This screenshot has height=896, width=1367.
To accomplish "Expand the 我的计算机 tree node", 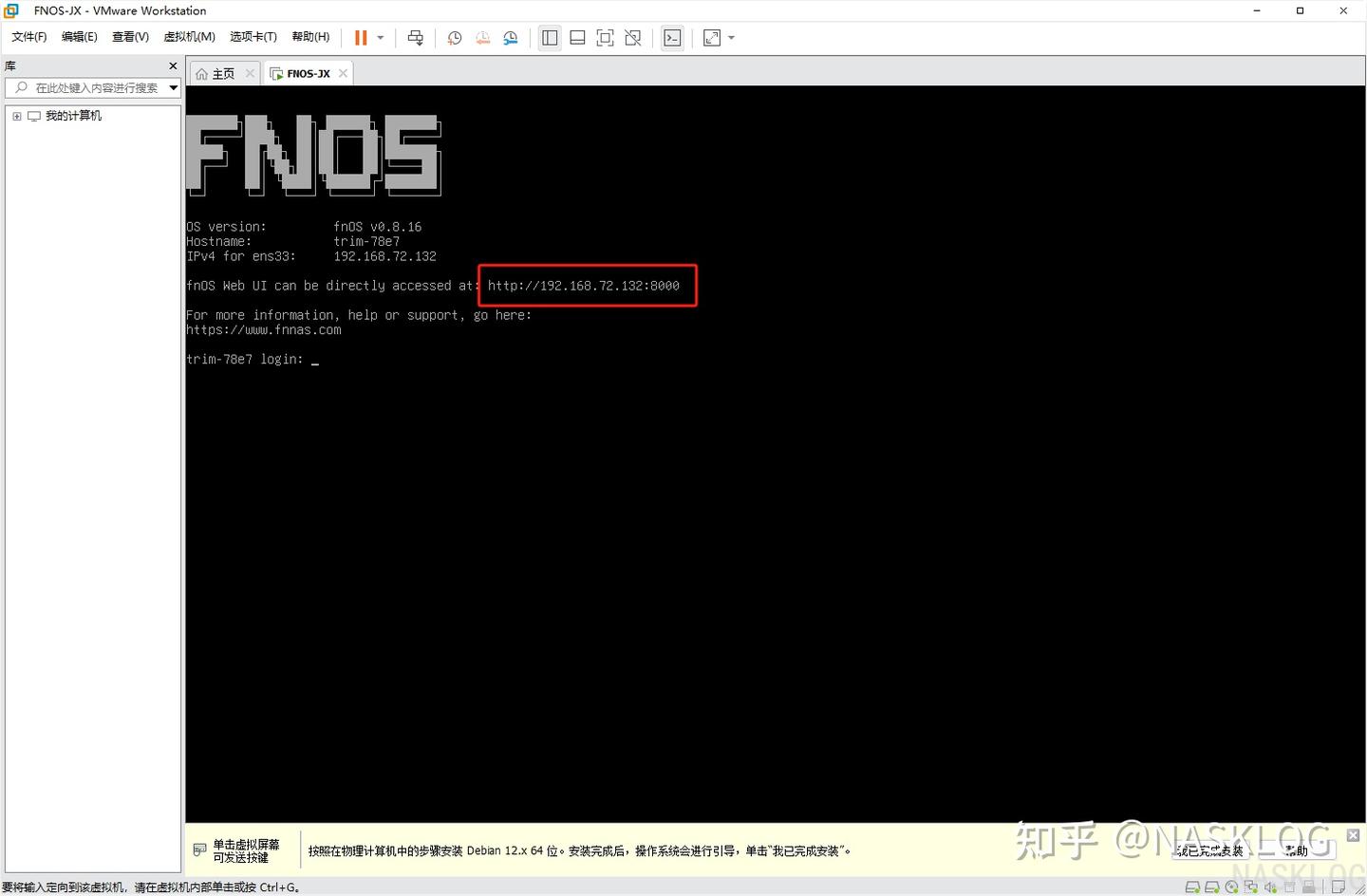I will [16, 115].
